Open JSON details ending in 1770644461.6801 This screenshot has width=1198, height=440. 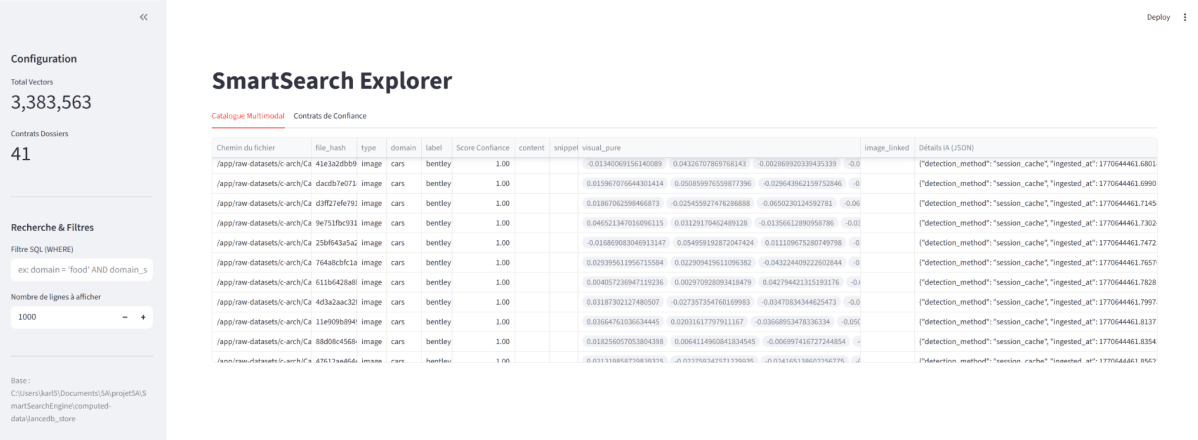coord(1035,163)
